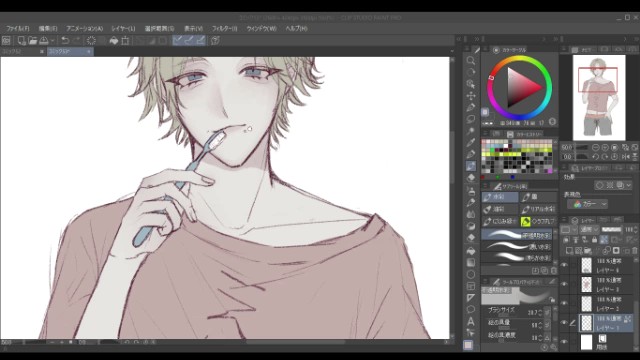Viewport: 640px width, 360px height.
Task: Open the save dropdown arrow in toolbar
Action: (x=53, y=41)
